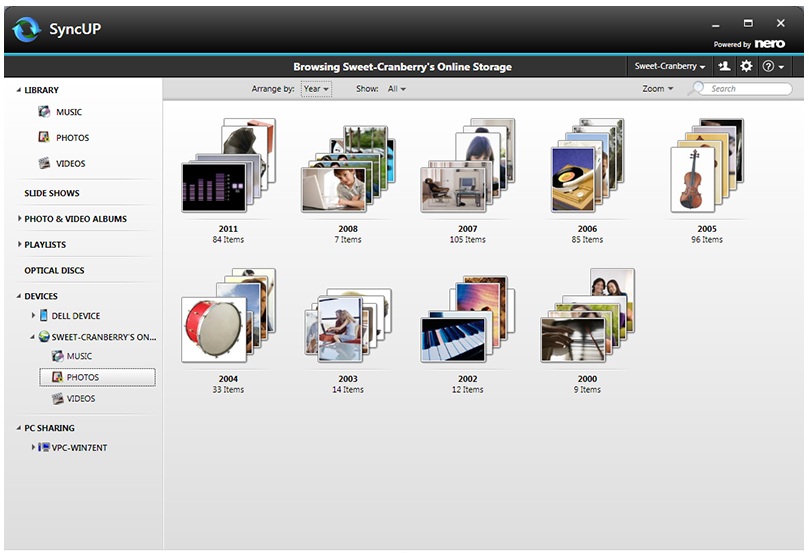Expand the DELL DEVICE node

point(33,315)
